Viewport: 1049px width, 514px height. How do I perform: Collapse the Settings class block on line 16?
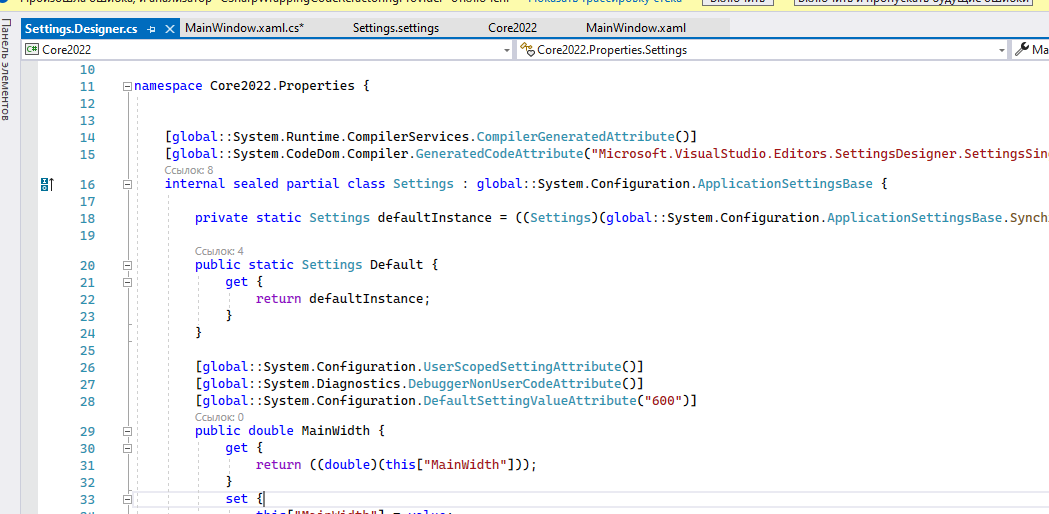(127, 184)
